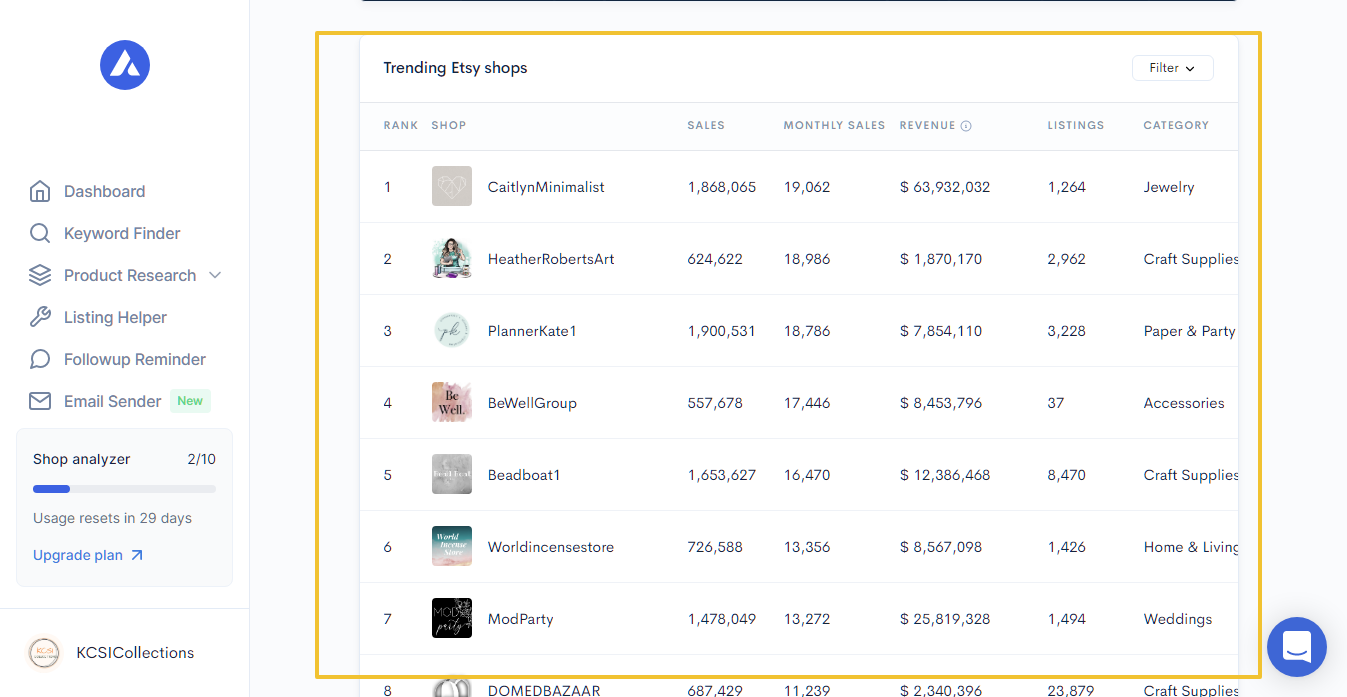
Task: Click the Keyword Finder magnifier icon
Action: pyautogui.click(x=40, y=233)
